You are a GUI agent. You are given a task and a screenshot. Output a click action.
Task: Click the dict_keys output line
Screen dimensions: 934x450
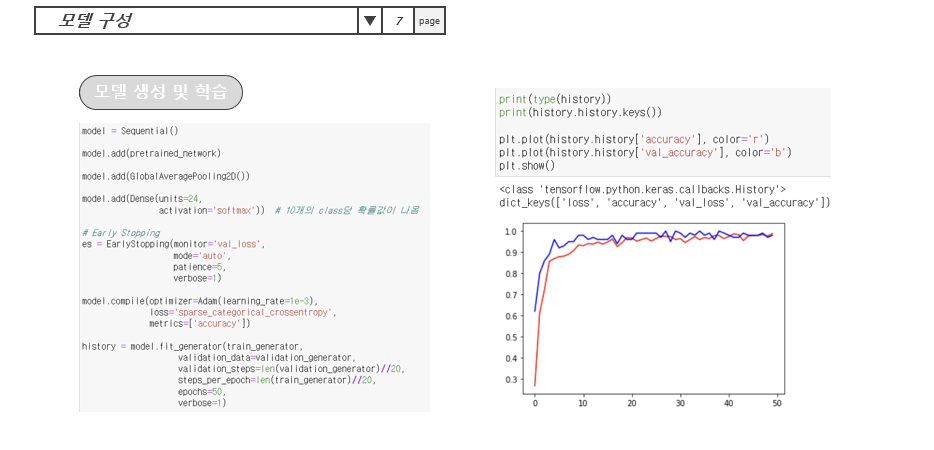[665, 203]
